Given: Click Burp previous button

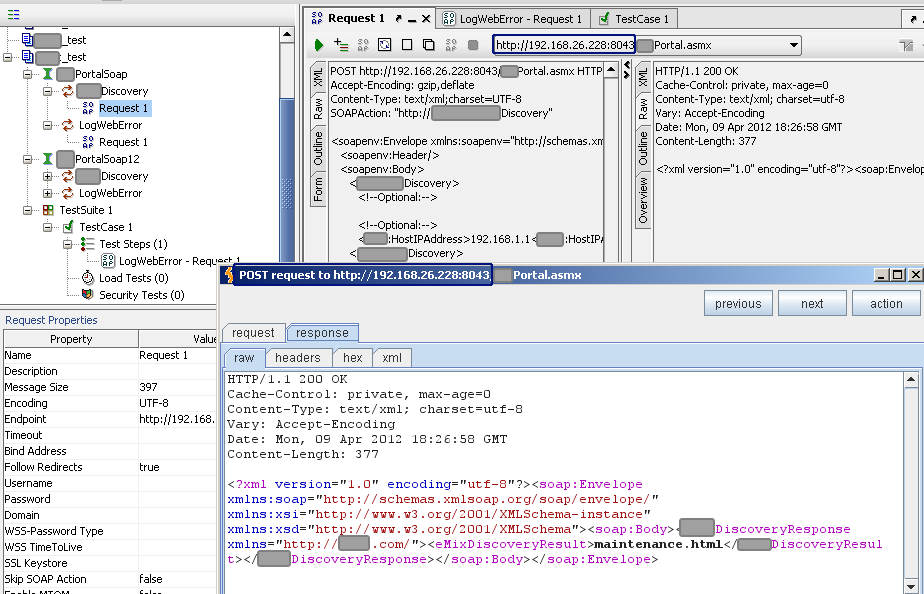Looking at the screenshot, I should point(738,303).
